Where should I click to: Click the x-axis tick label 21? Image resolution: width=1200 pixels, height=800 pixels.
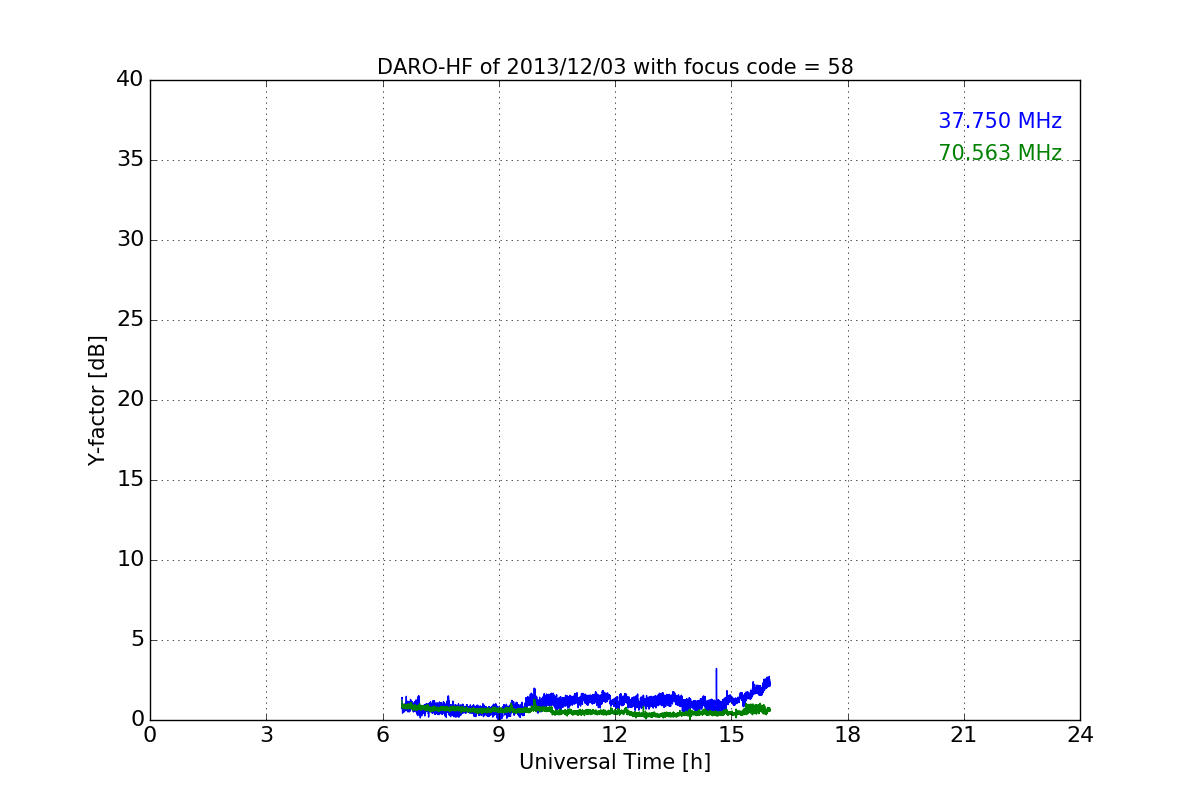point(964,735)
